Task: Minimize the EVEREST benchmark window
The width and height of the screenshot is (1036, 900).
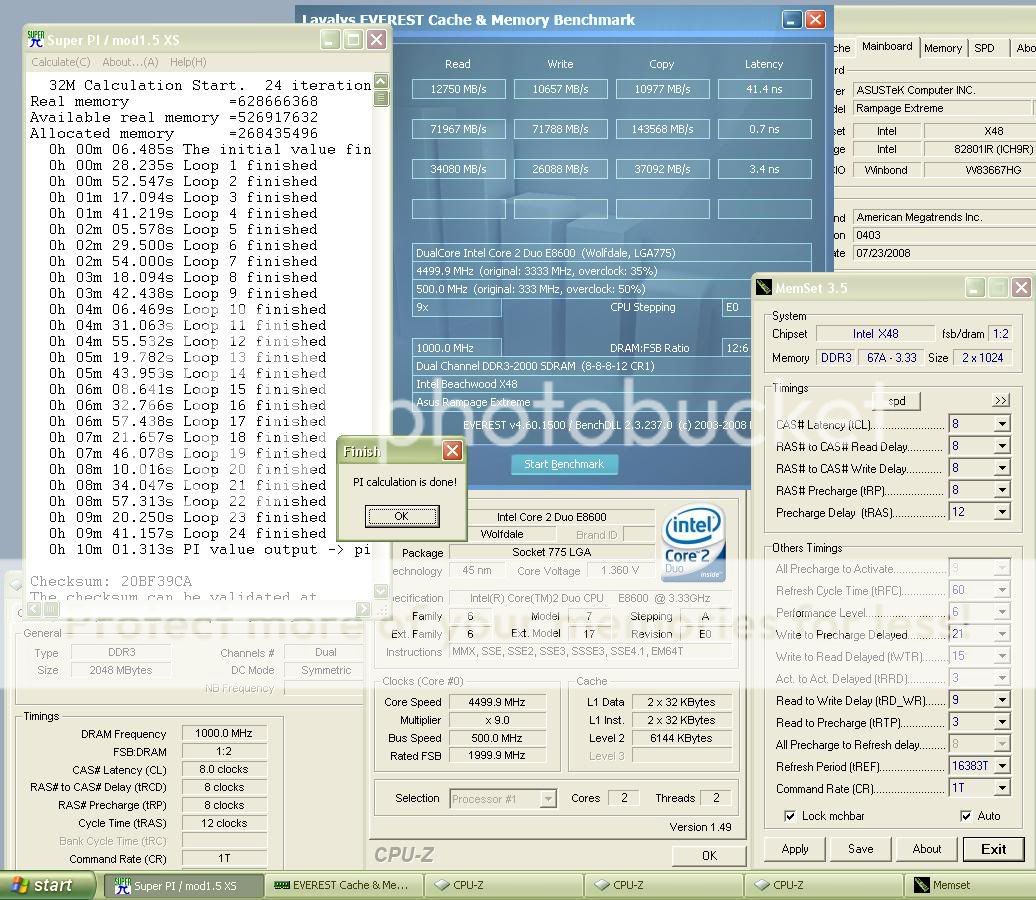Action: pyautogui.click(x=792, y=20)
